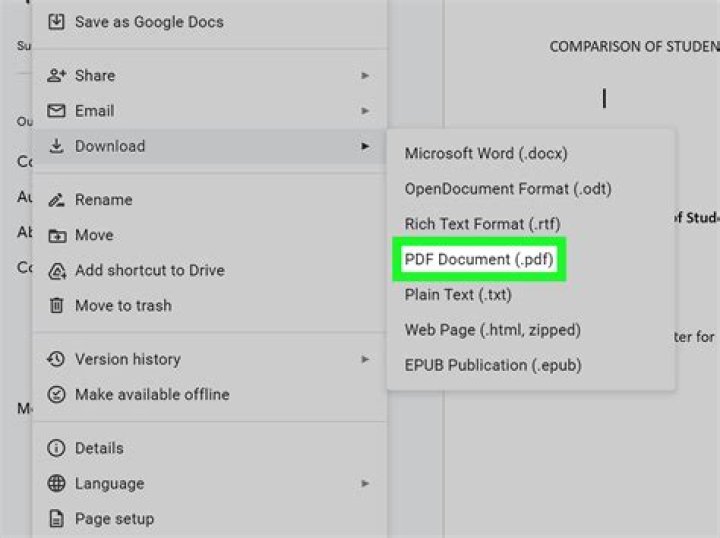The width and height of the screenshot is (720, 538).
Task: Toggle Make available offline
Action: click(151, 395)
